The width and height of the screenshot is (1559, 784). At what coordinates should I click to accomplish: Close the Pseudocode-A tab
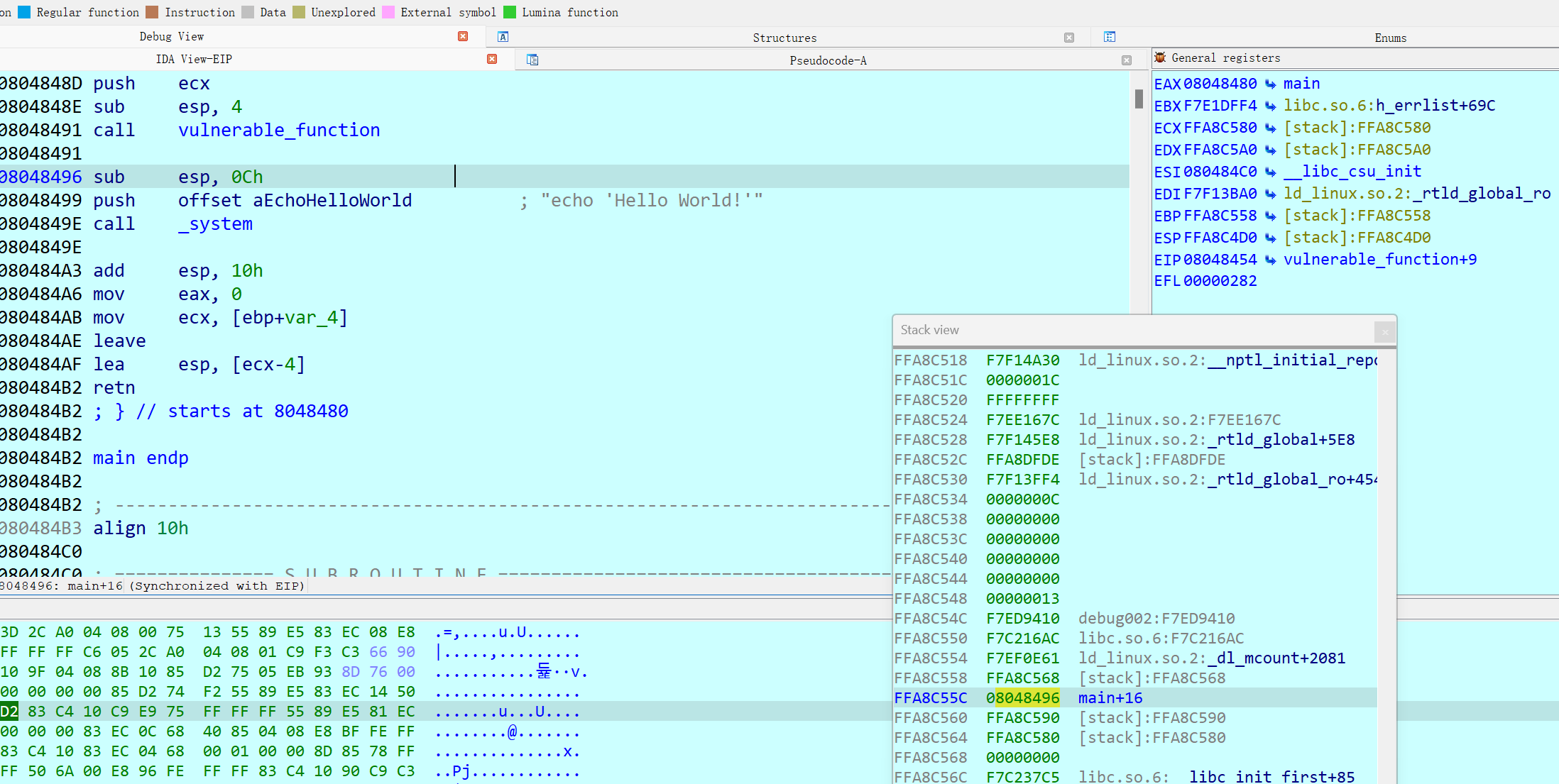pos(1127,60)
